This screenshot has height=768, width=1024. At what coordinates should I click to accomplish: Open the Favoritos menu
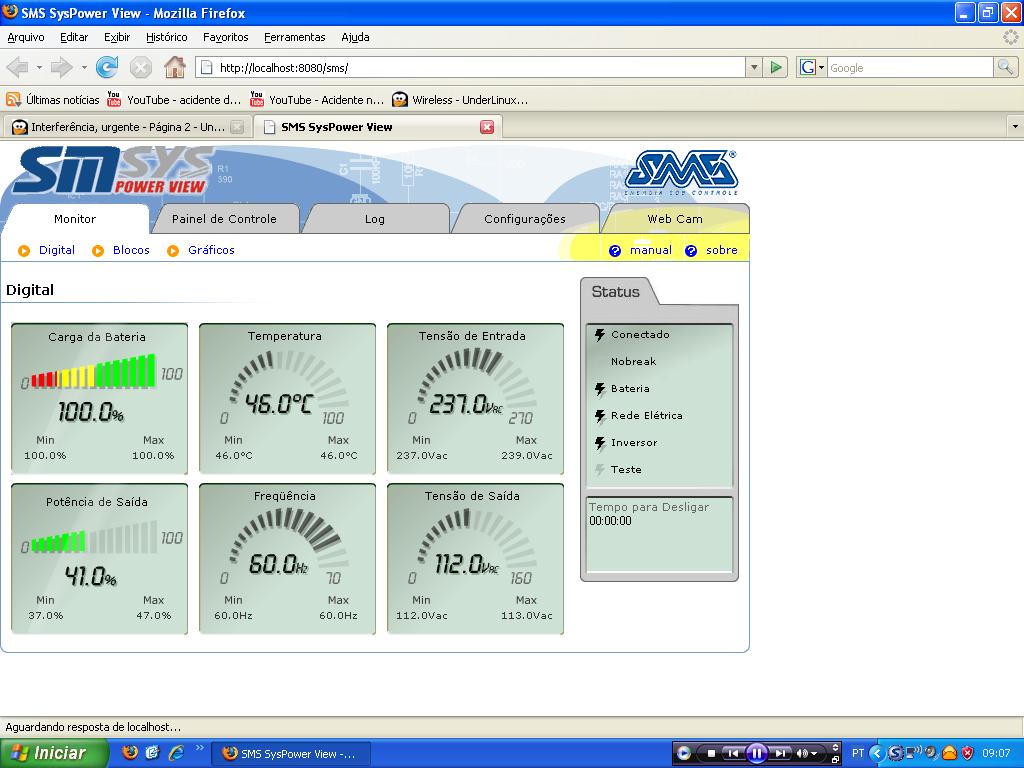(x=225, y=37)
